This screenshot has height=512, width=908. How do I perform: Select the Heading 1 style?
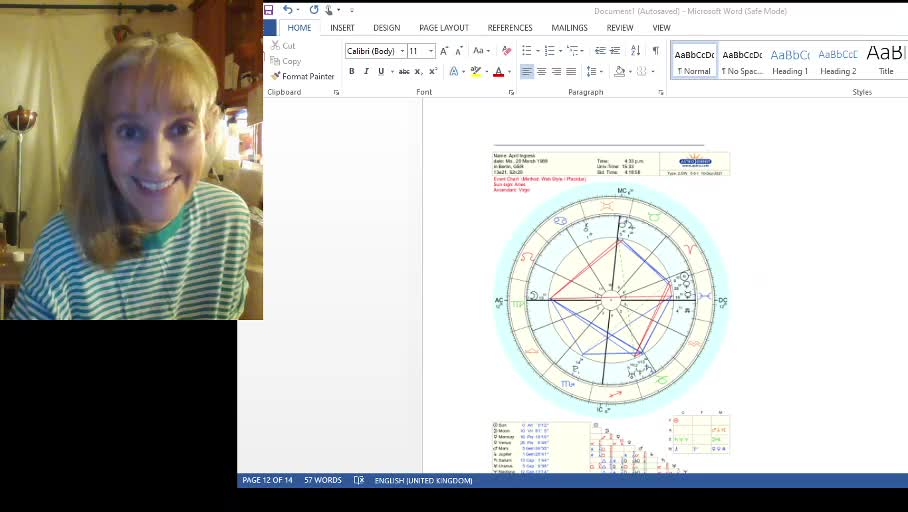tap(790, 61)
